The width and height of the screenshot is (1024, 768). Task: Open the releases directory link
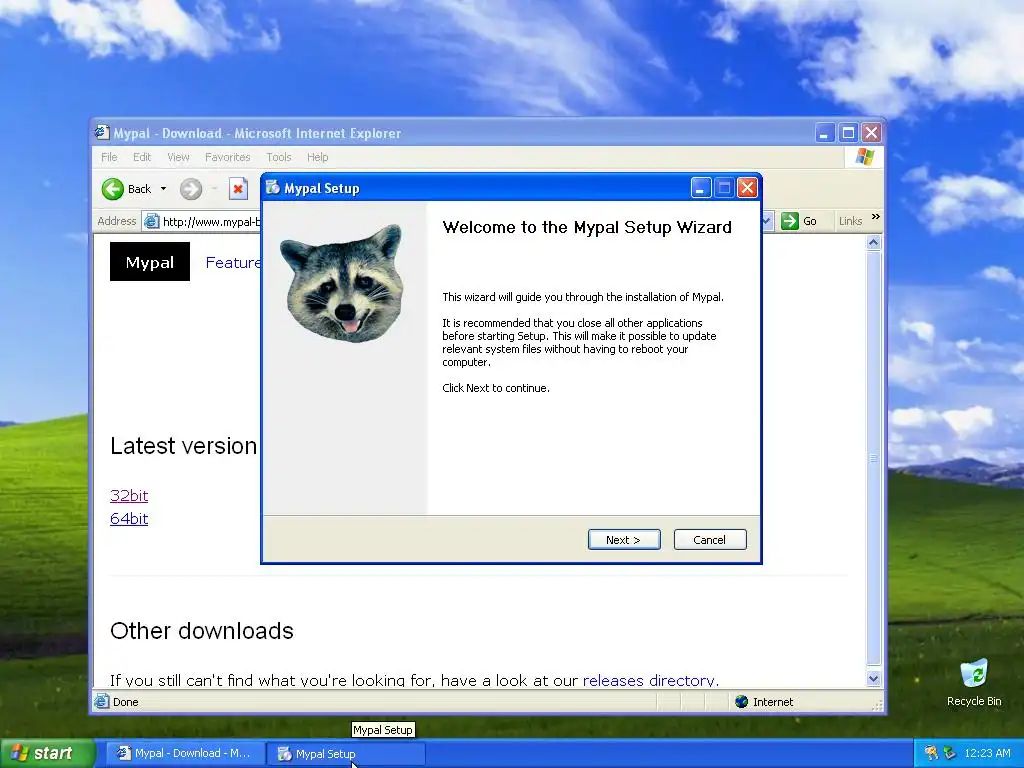(650, 680)
